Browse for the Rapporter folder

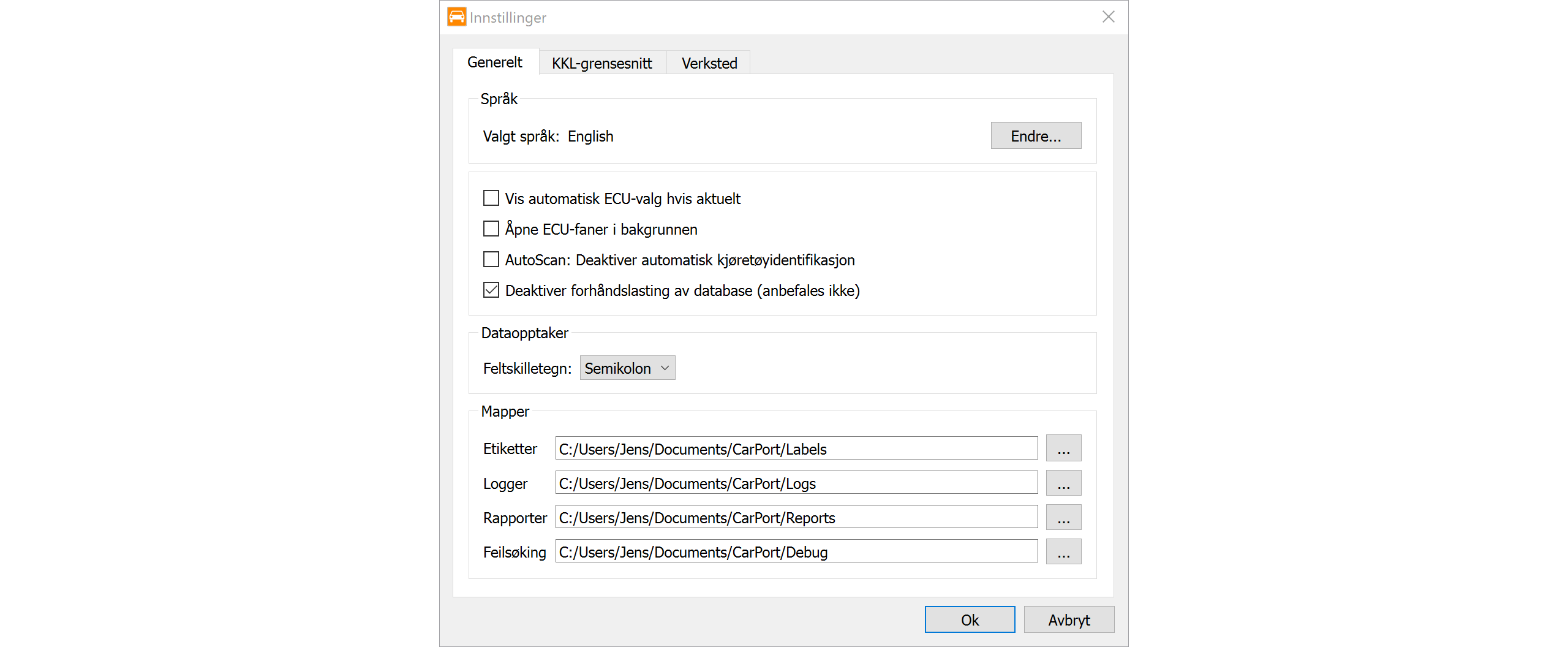pyautogui.click(x=1063, y=517)
